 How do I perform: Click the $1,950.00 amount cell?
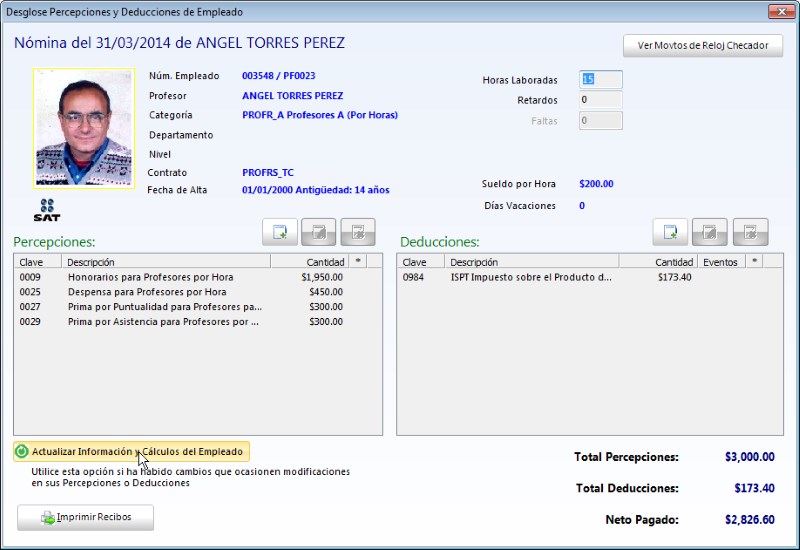point(322,277)
